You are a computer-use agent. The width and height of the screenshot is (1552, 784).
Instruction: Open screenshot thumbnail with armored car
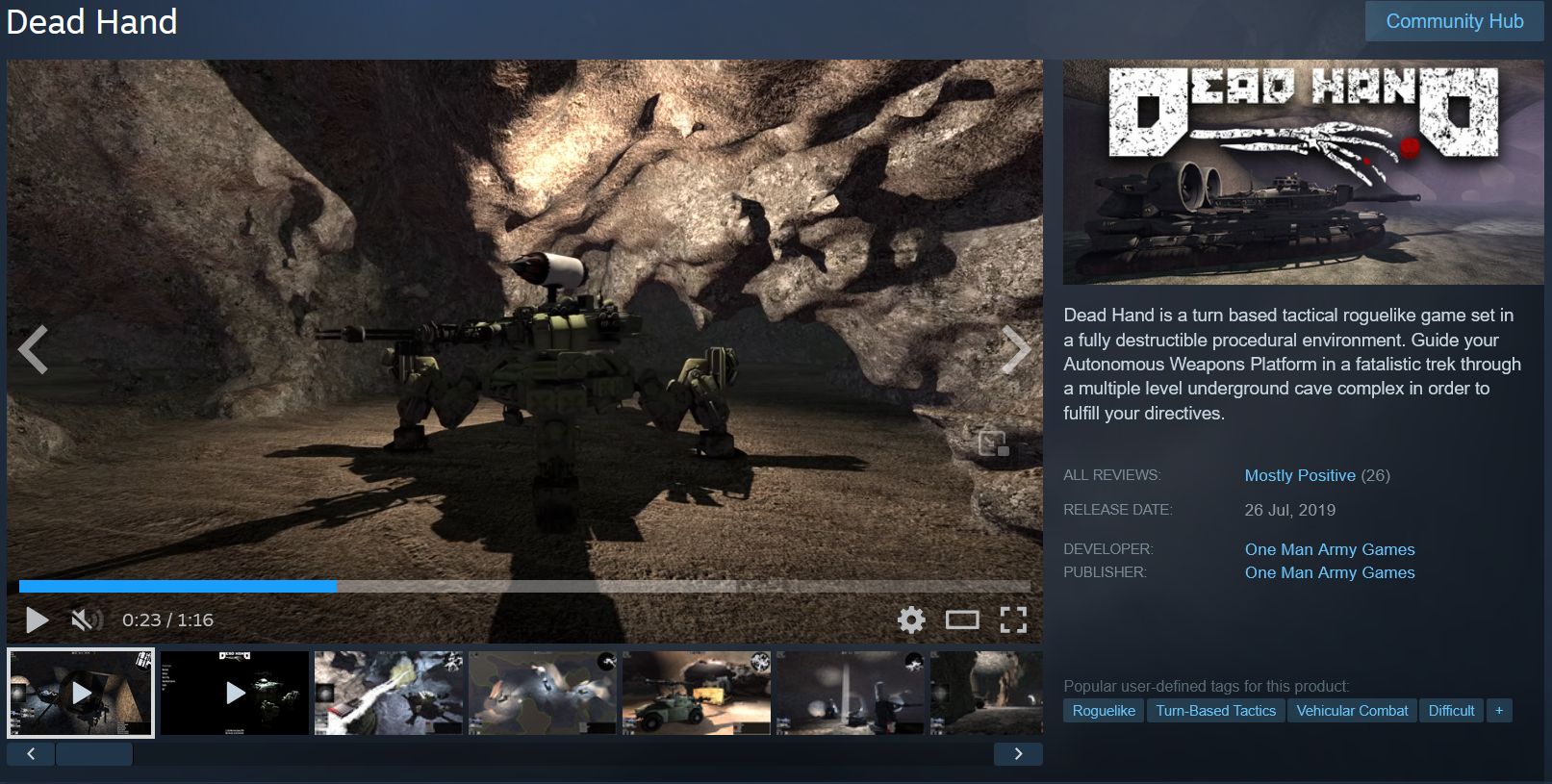click(x=697, y=693)
